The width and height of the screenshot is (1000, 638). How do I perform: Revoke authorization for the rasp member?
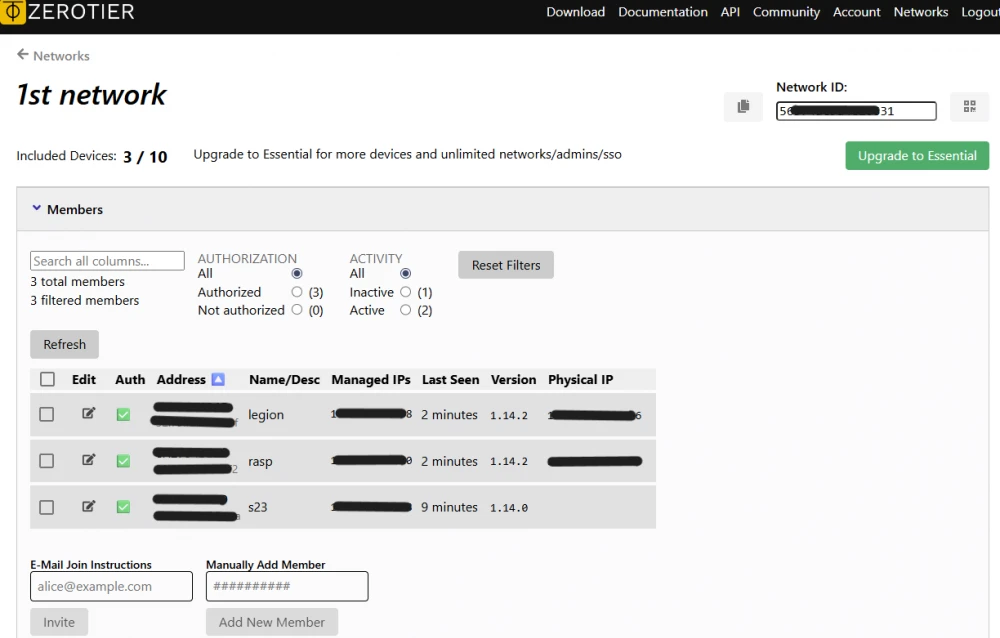[123, 460]
